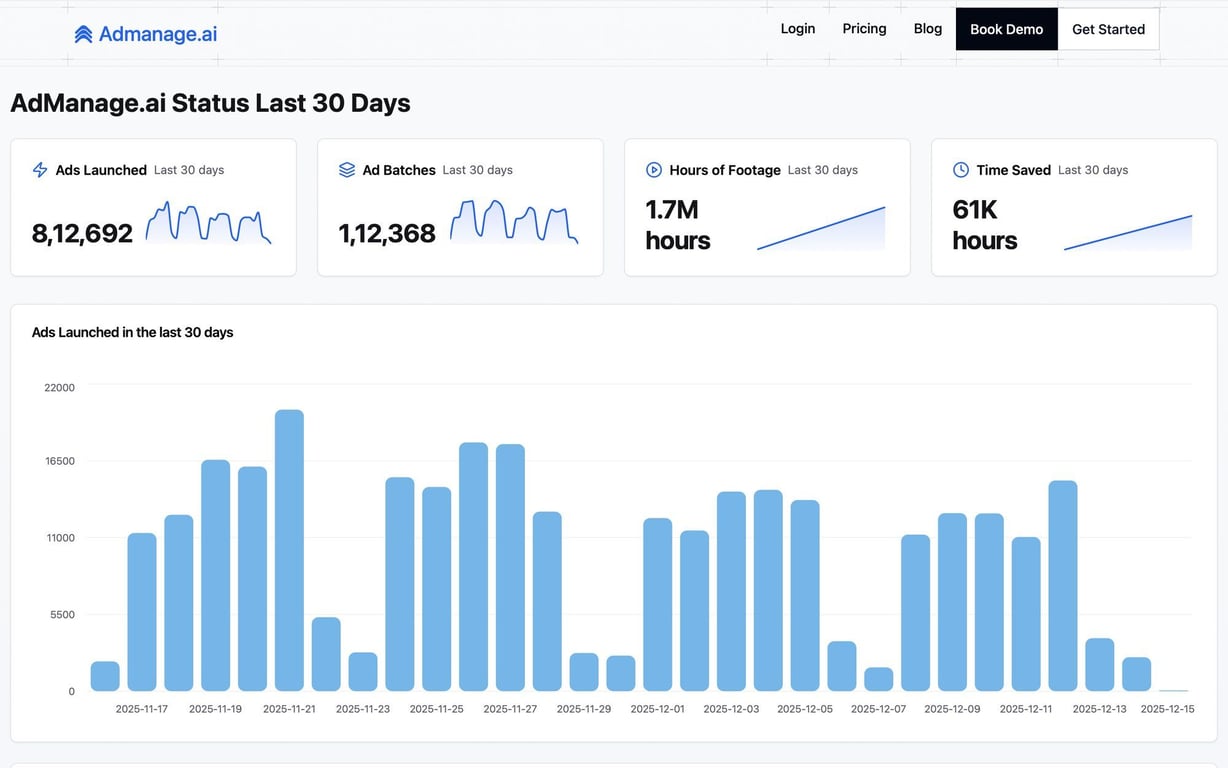
Task: Click the Ad Batches sparkline chart
Action: [514, 223]
